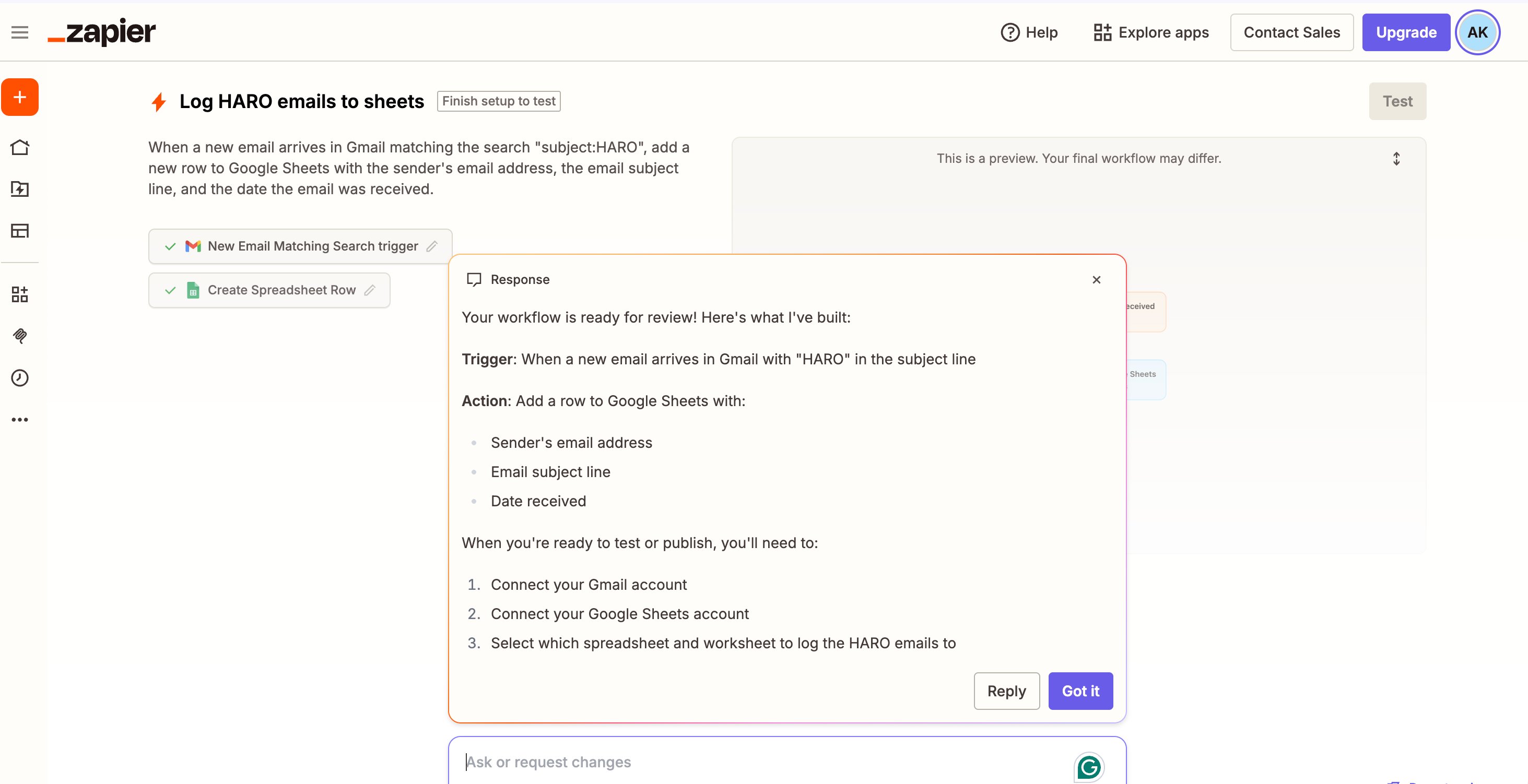Screen dimensions: 1528x784
Task: Edit the New Email Matching Search trigger pencil
Action: [x=432, y=246]
